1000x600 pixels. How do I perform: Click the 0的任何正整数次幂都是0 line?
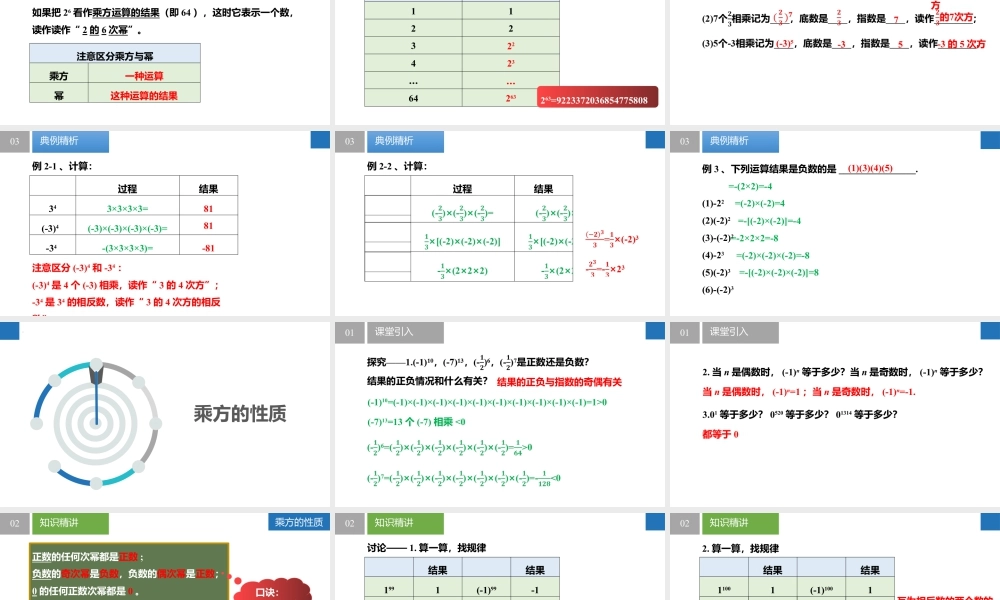(x=85, y=591)
